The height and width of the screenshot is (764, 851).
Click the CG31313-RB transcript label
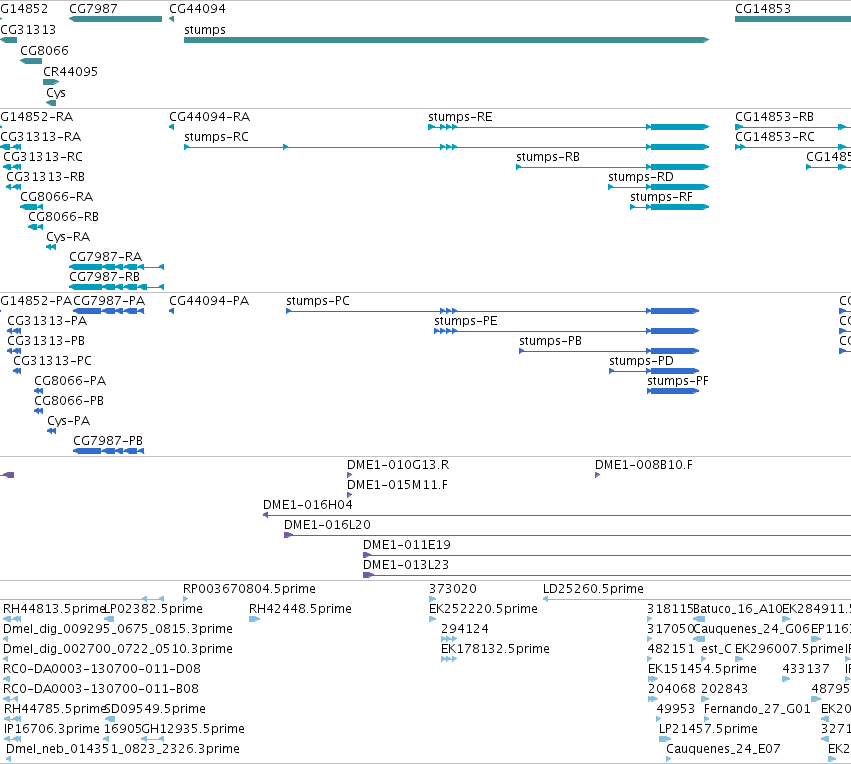pos(46,177)
